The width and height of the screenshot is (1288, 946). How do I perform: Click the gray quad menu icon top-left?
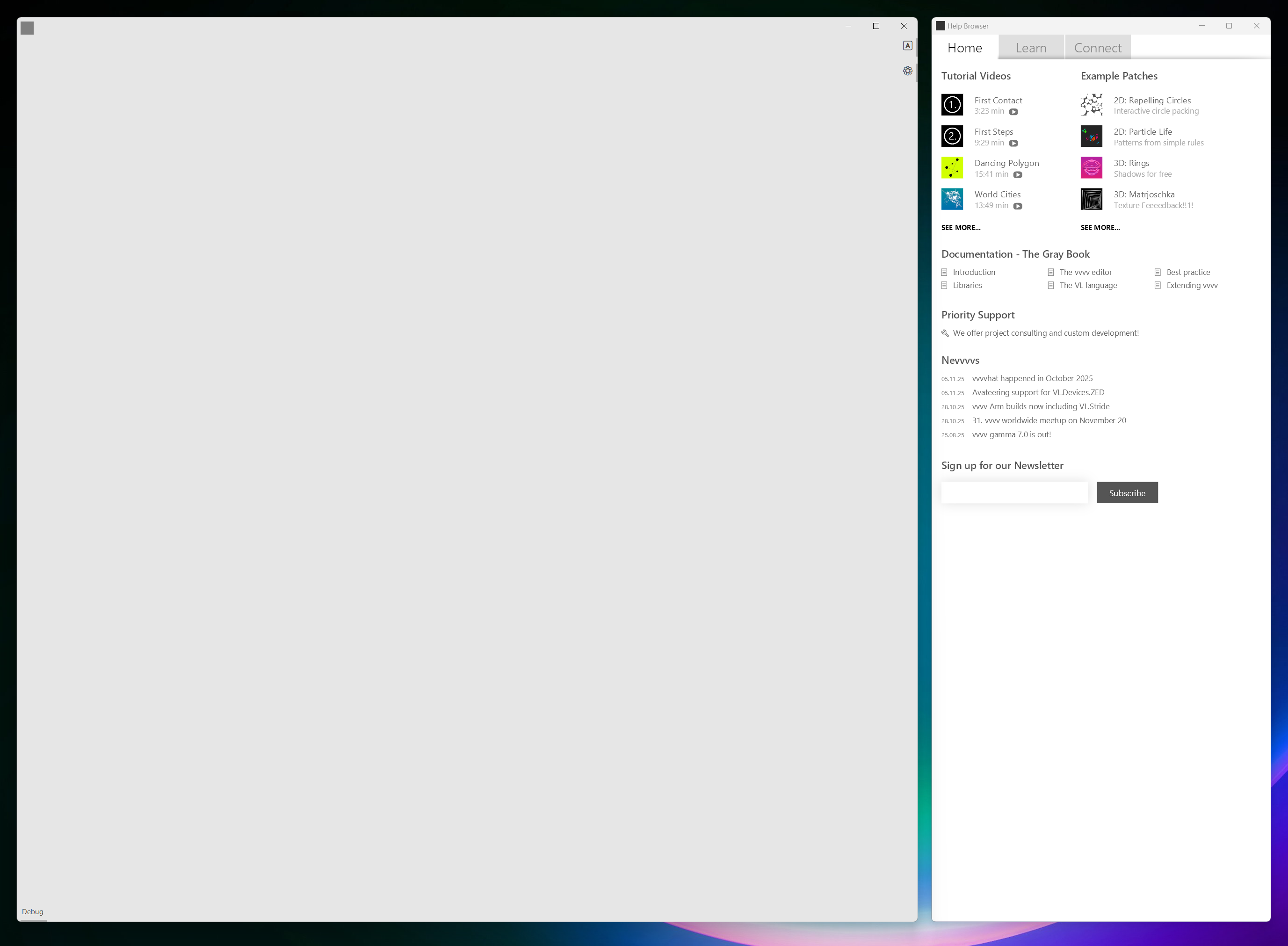click(27, 28)
